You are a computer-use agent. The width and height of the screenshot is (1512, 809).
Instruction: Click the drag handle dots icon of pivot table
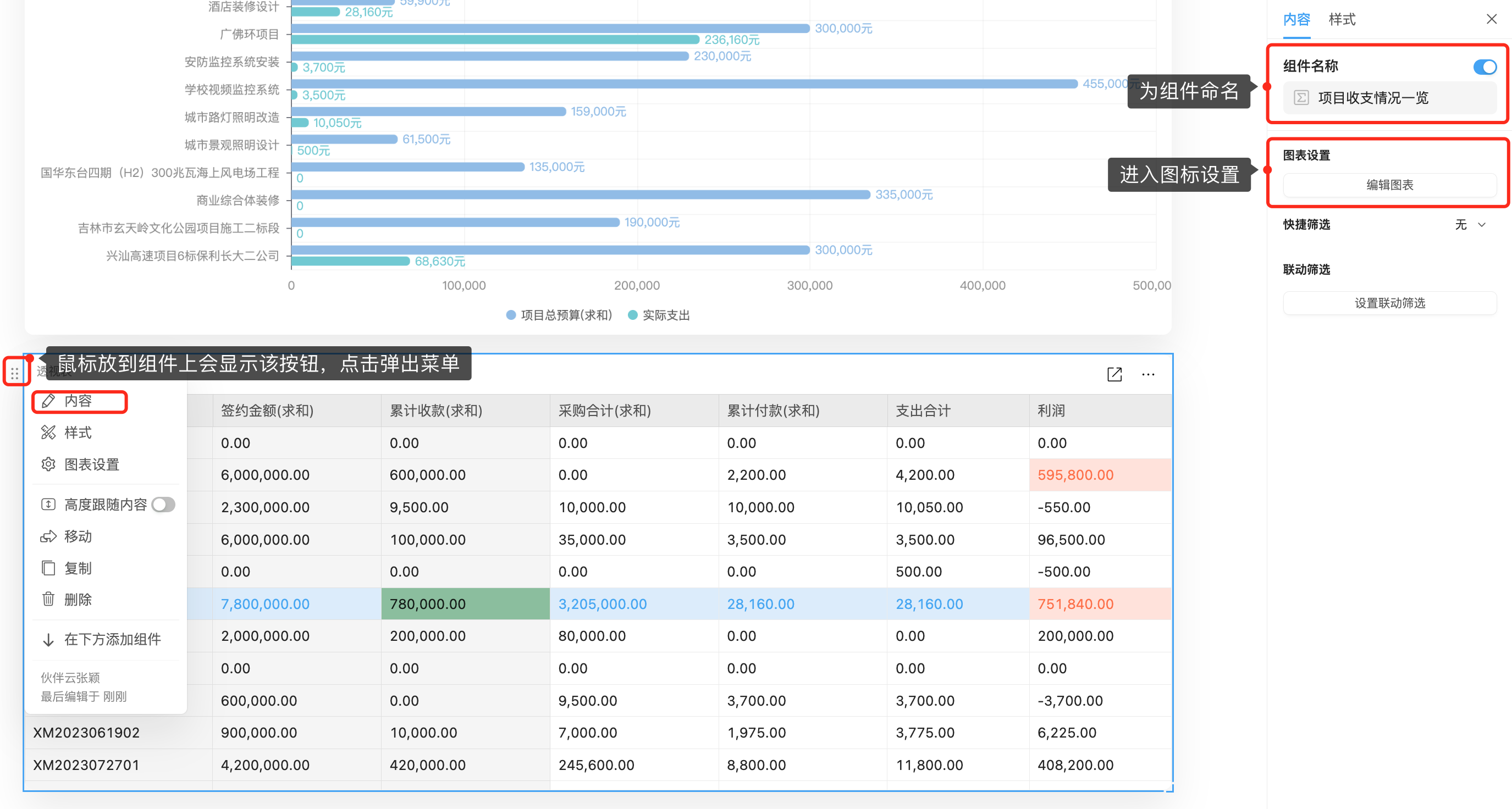click(x=15, y=373)
